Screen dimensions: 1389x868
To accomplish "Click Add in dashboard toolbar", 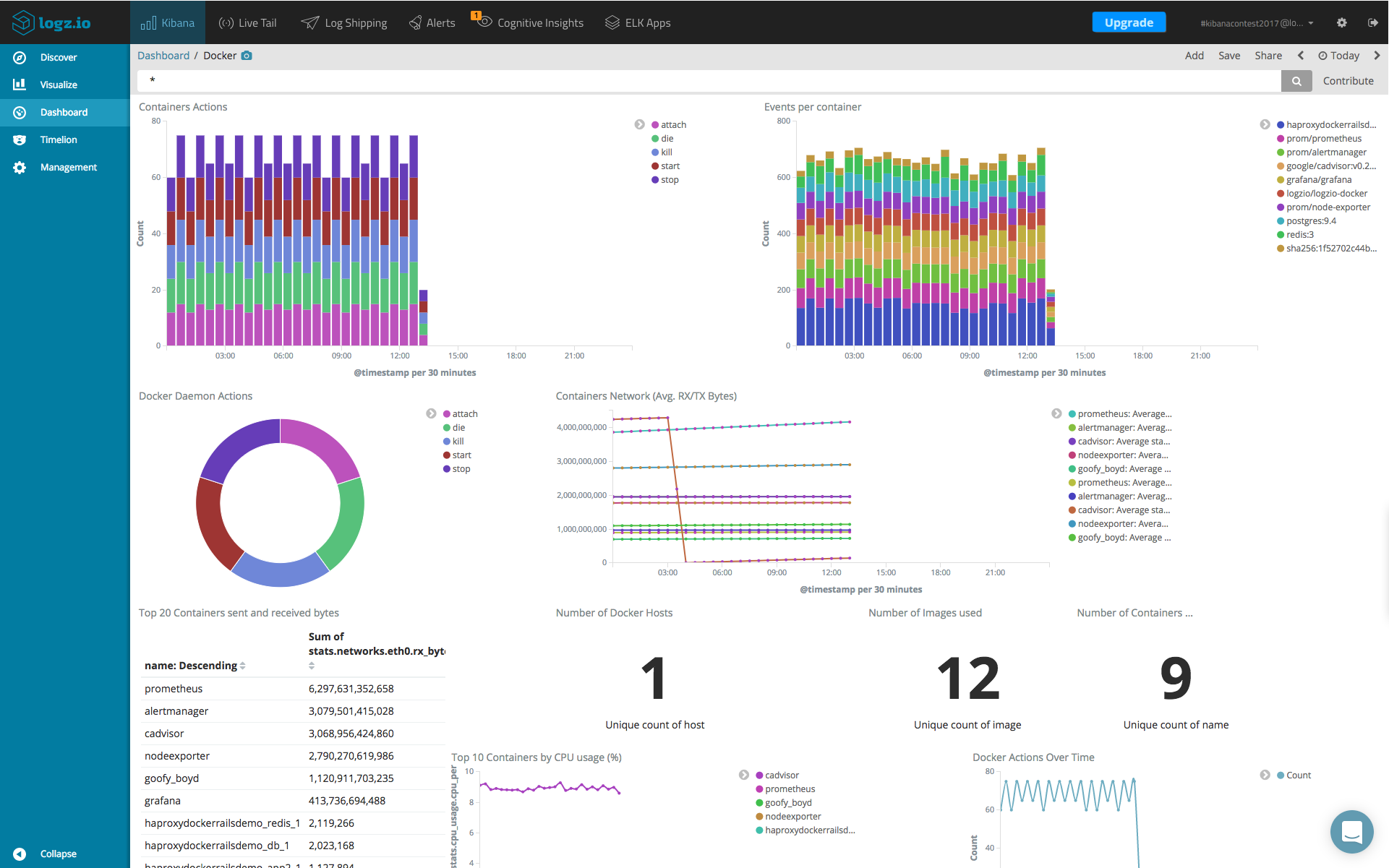I will [1194, 56].
